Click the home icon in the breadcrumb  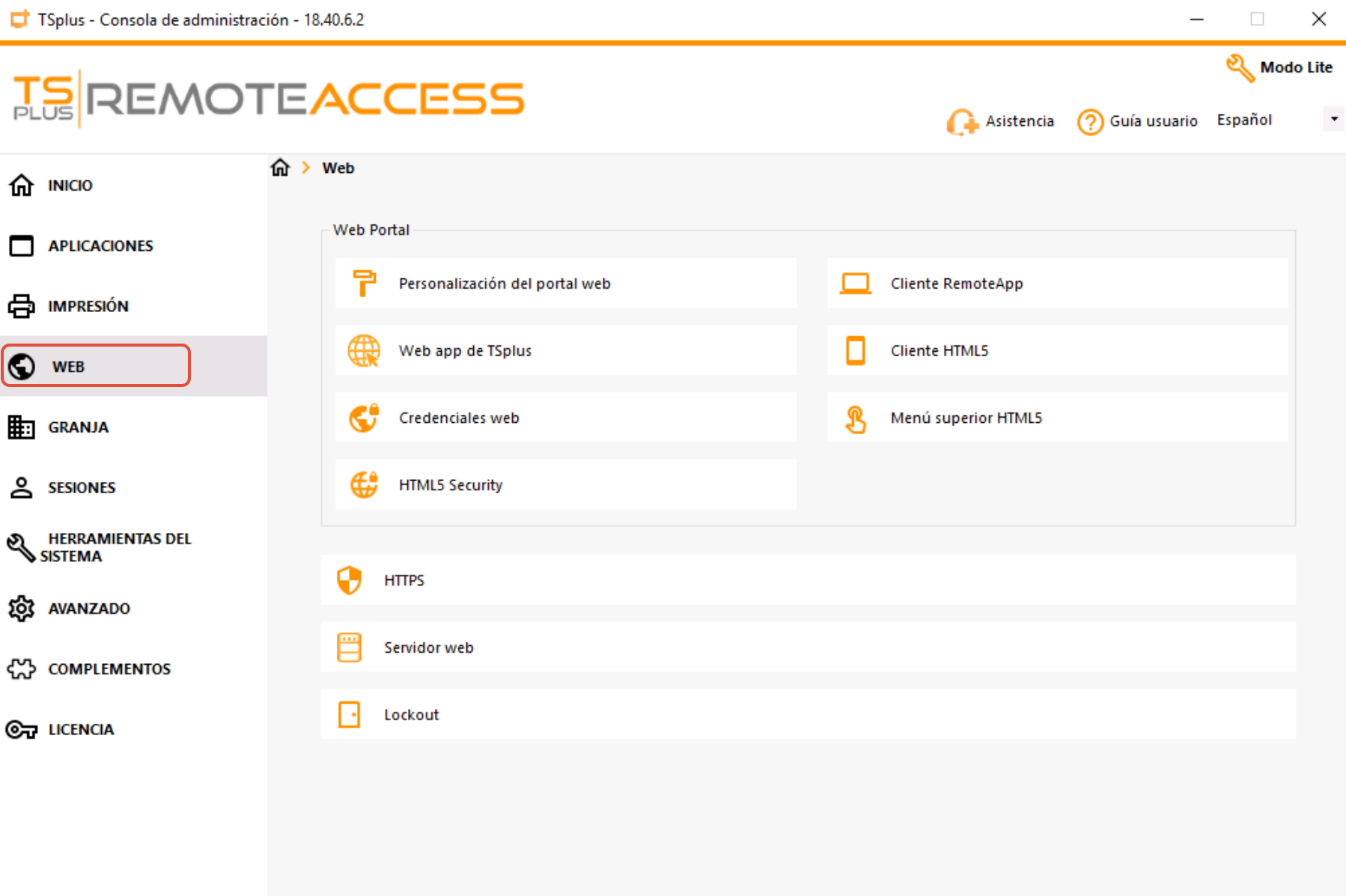(x=280, y=168)
